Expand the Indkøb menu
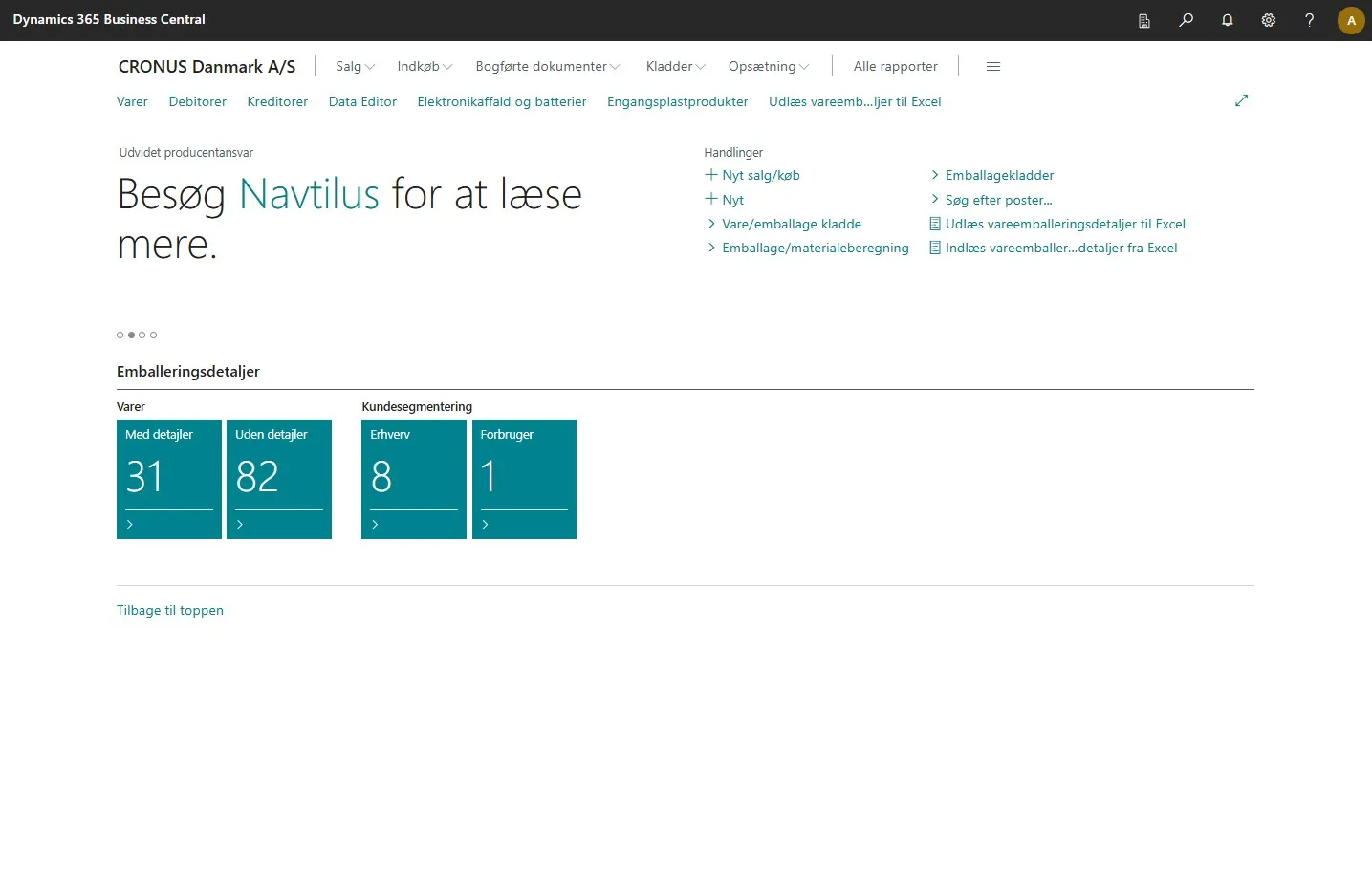 425,66
